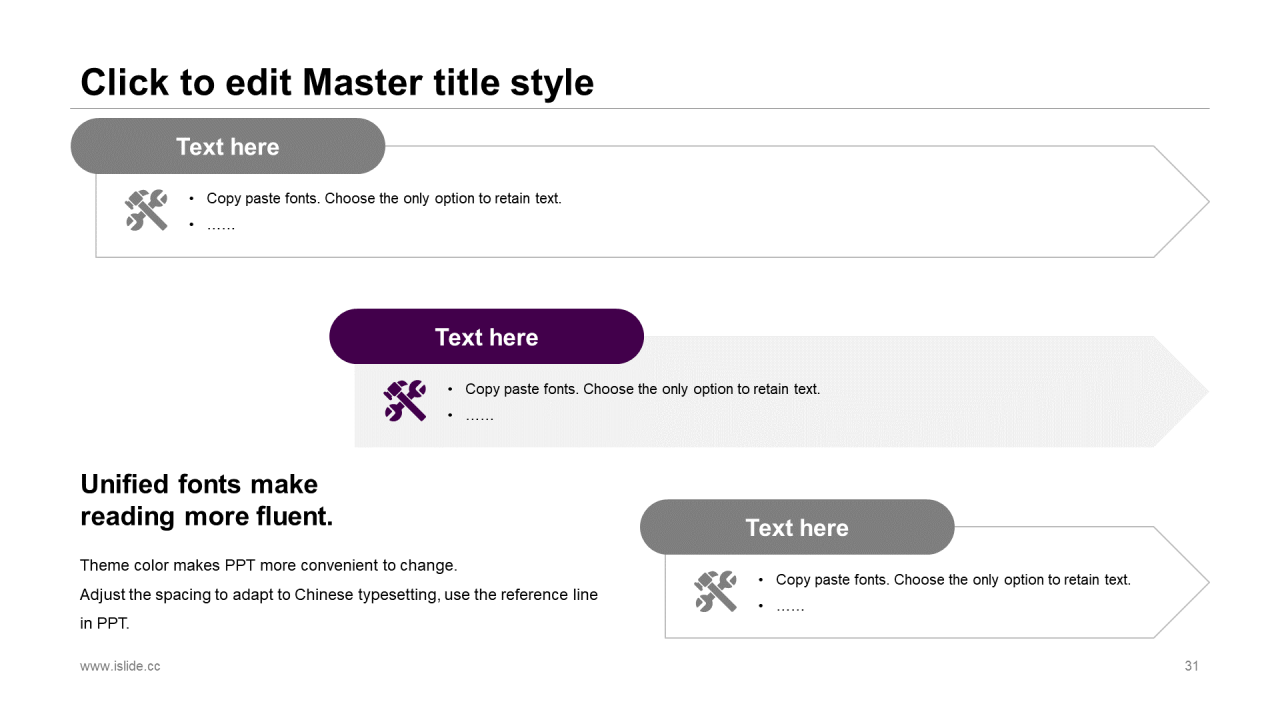Select the arrow tip of the first outlined box
The image size is (1280, 720).
1182,202
